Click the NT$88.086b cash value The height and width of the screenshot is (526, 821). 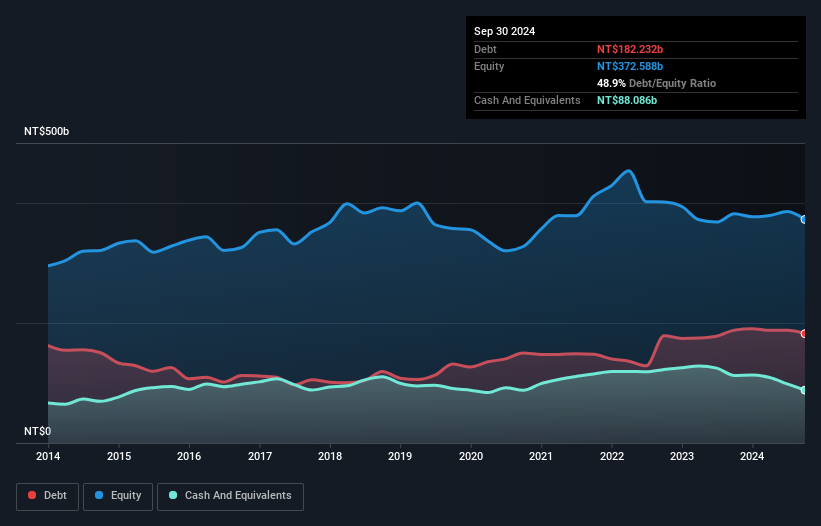tap(627, 100)
